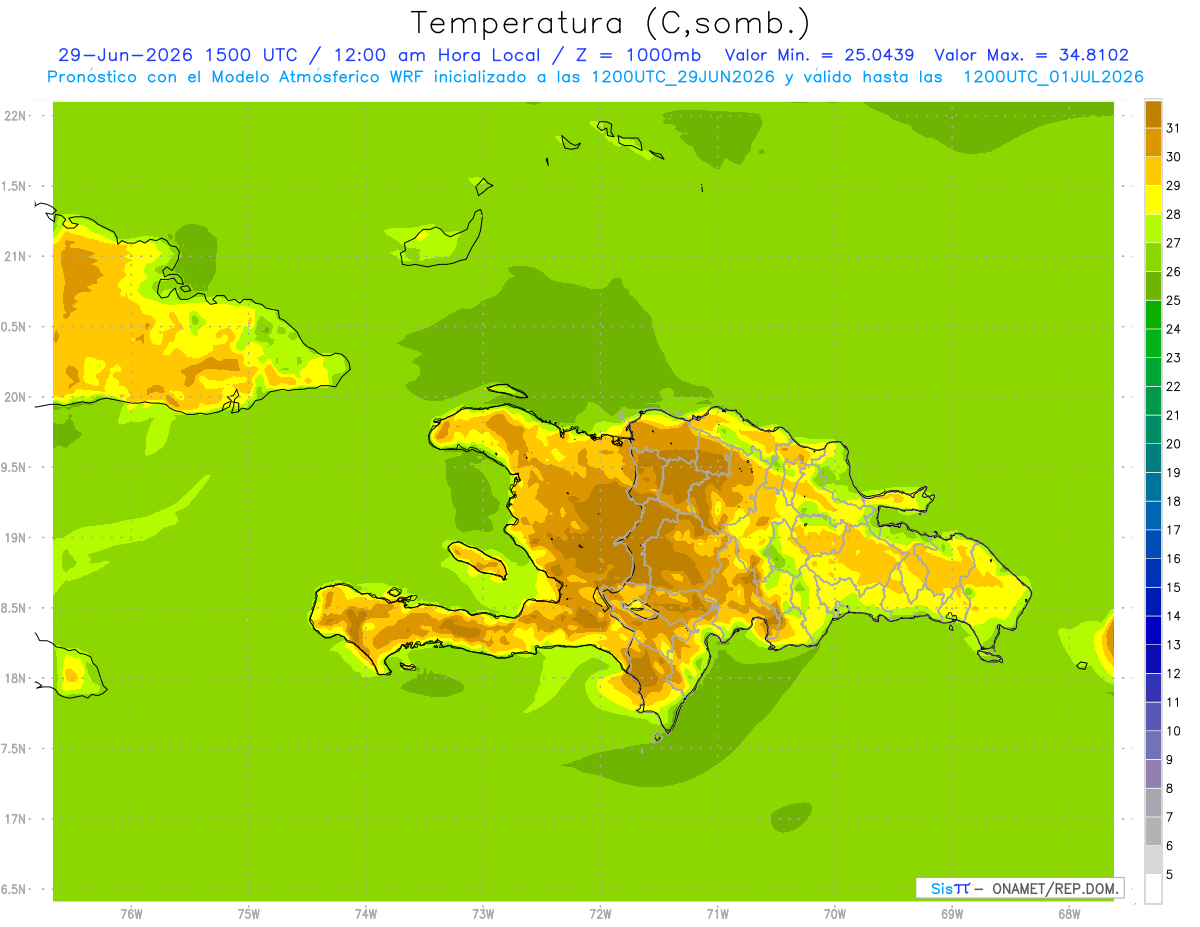The width and height of the screenshot is (1200, 927).
Task: Click the 'Valor Max. = 34.8102' text
Action: [1031, 55]
